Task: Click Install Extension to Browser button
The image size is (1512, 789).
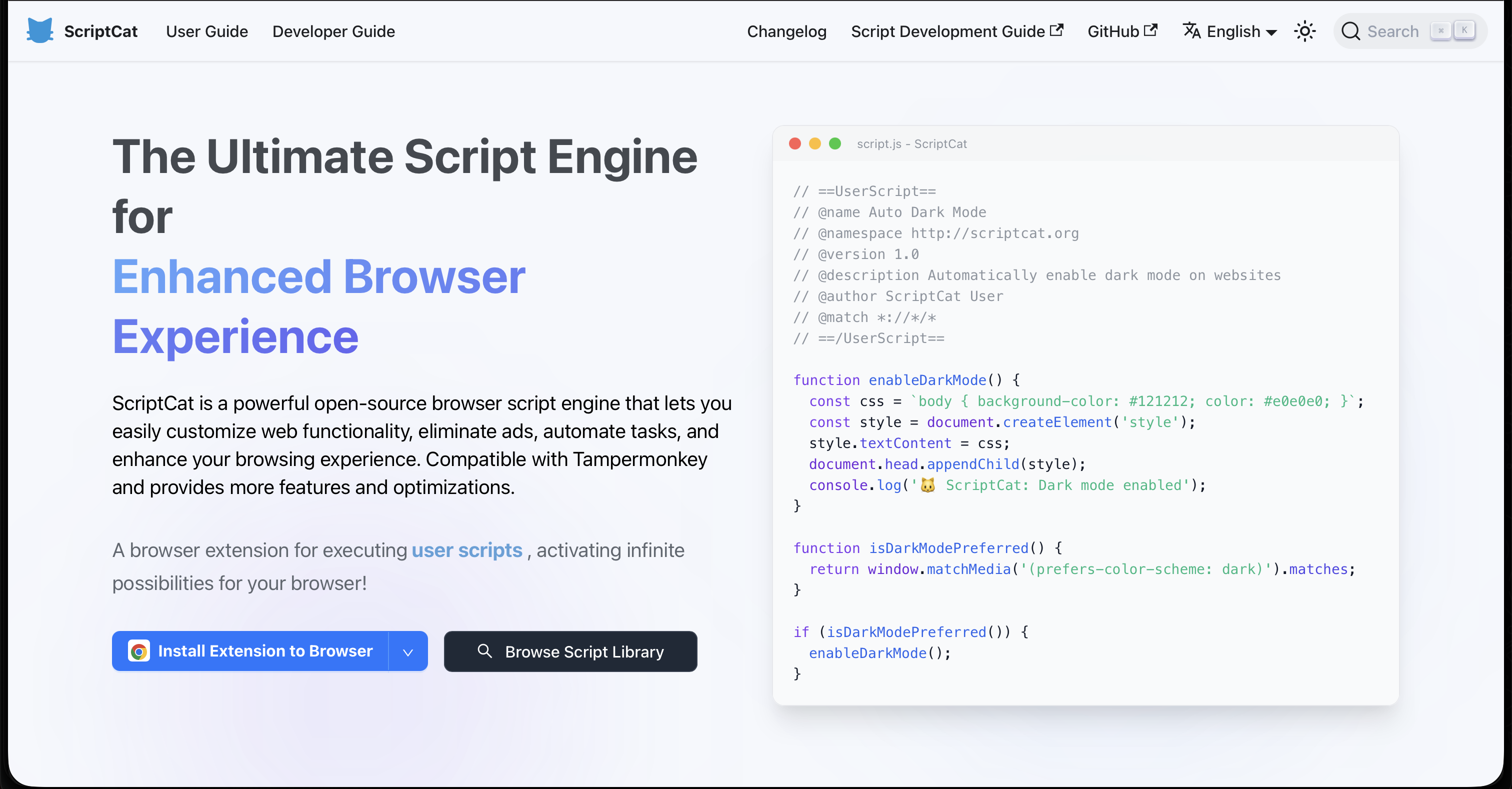Action: [250, 651]
